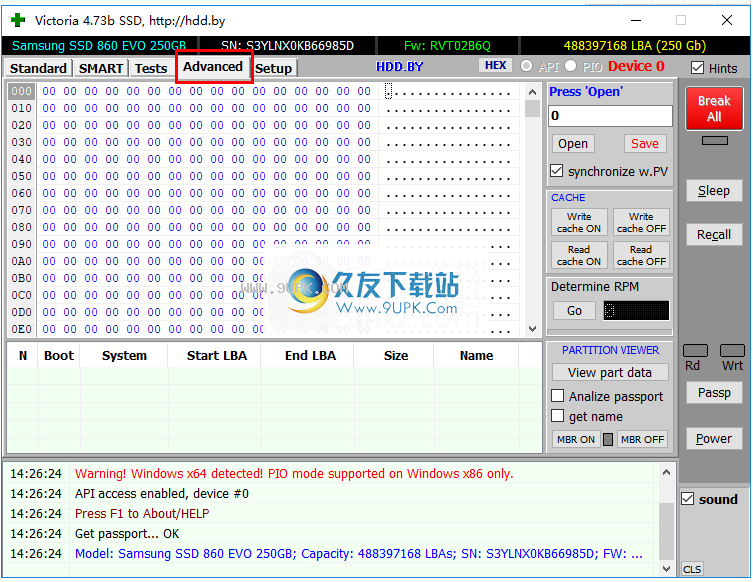The image size is (753, 582).
Task: Click the HDD.BY link
Action: (399, 66)
